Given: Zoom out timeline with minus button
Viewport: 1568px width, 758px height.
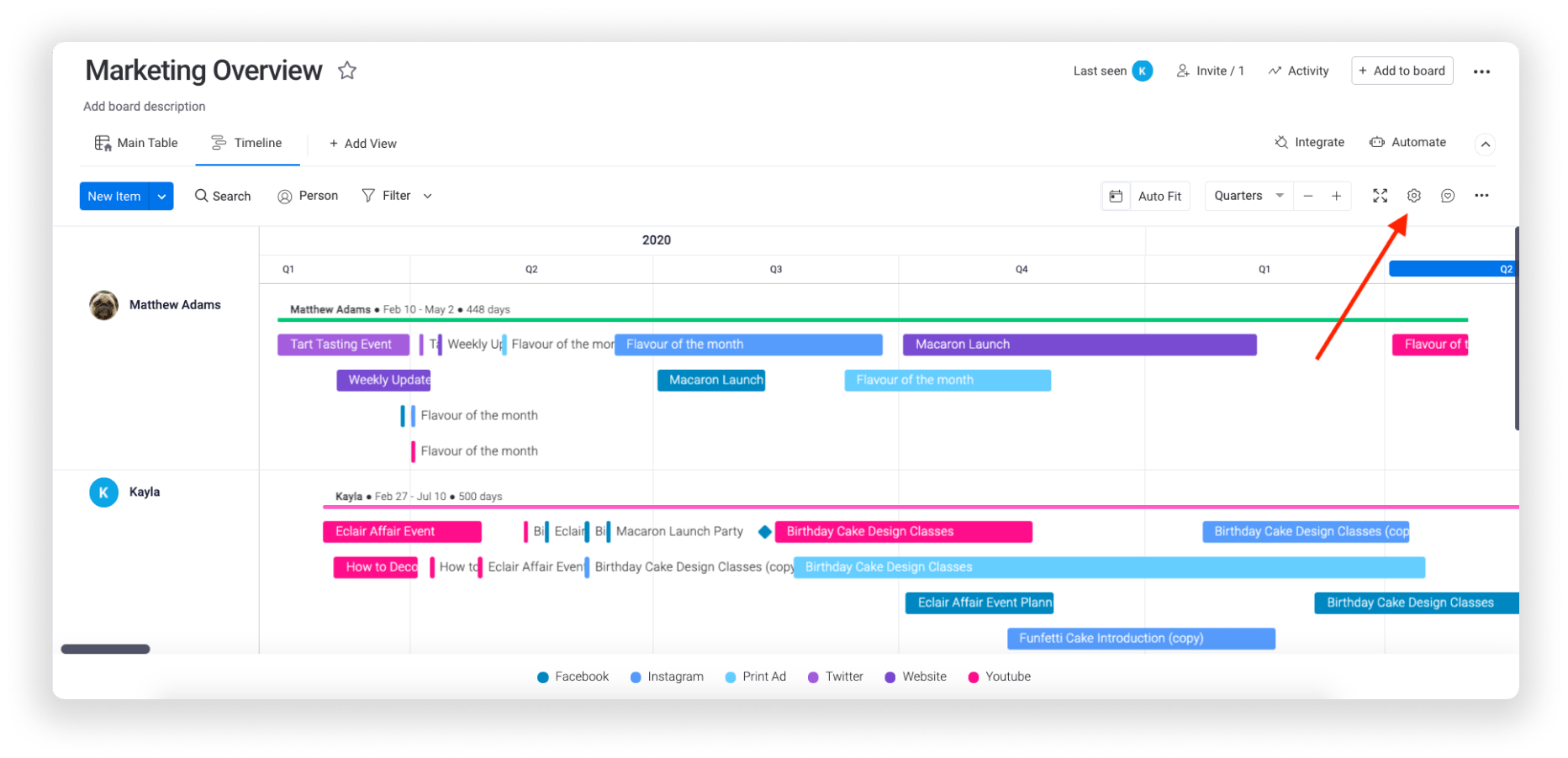Looking at the screenshot, I should 1308,196.
